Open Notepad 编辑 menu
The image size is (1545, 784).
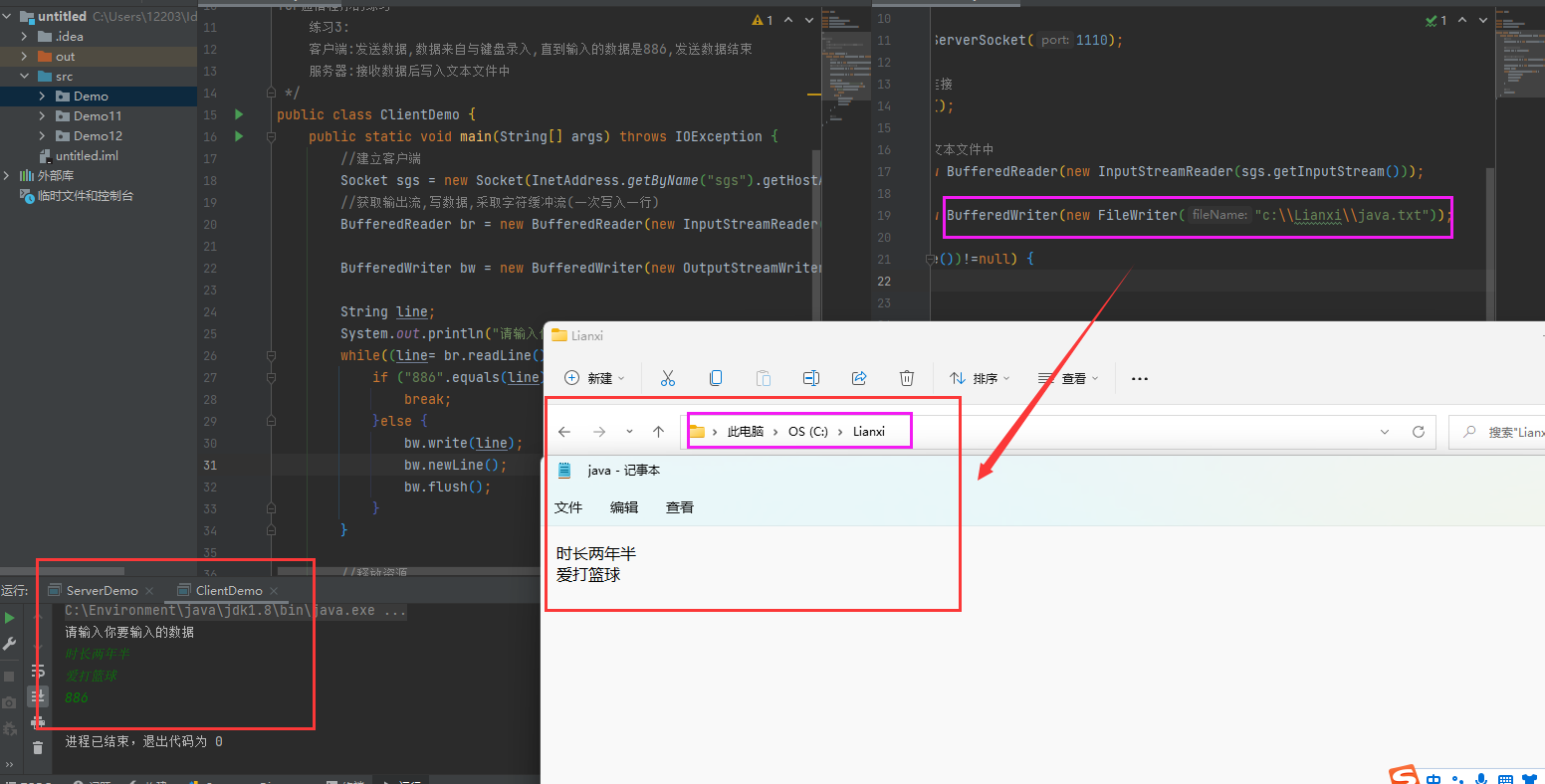[624, 507]
